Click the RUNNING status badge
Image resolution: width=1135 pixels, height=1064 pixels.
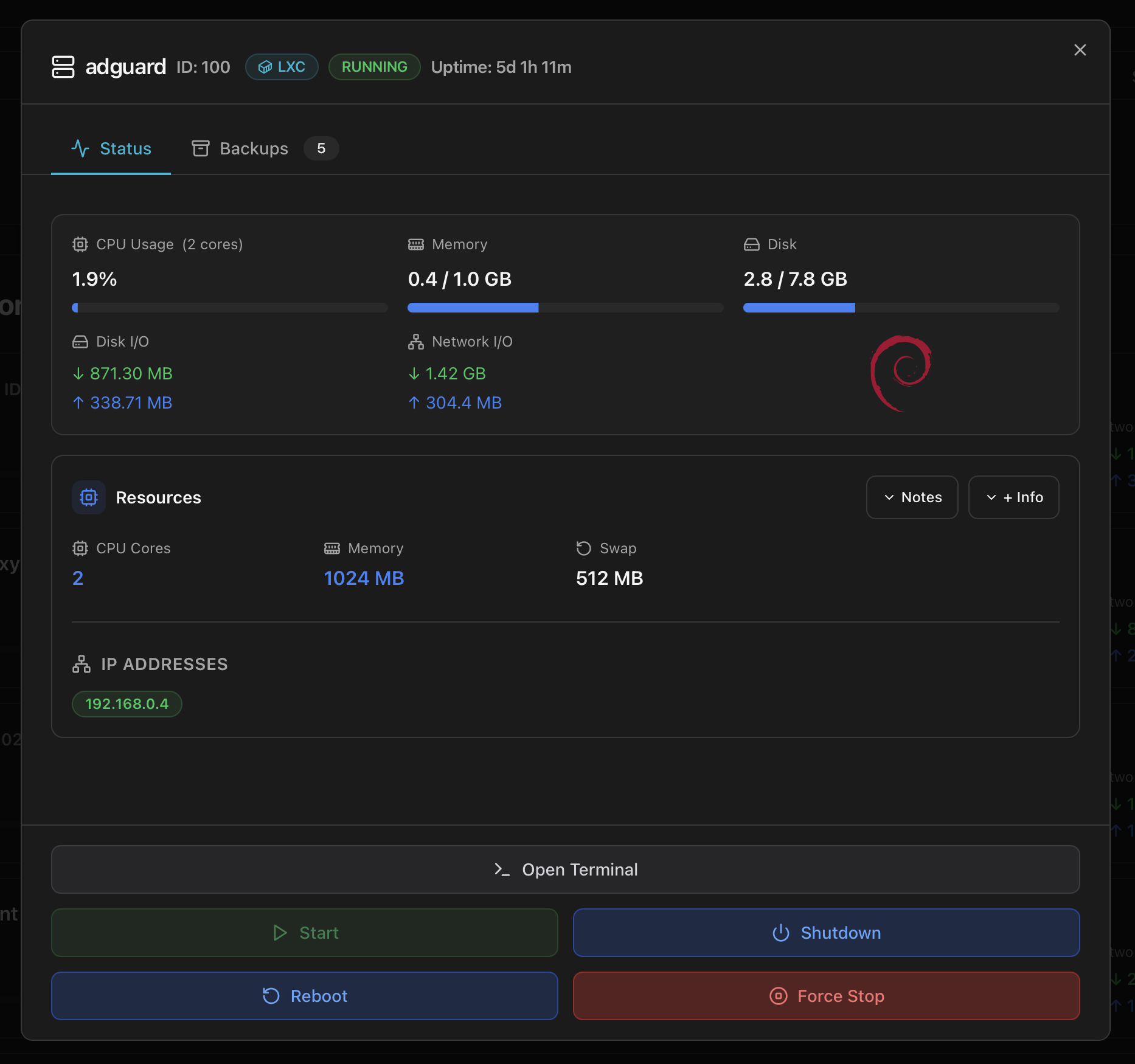coord(375,67)
